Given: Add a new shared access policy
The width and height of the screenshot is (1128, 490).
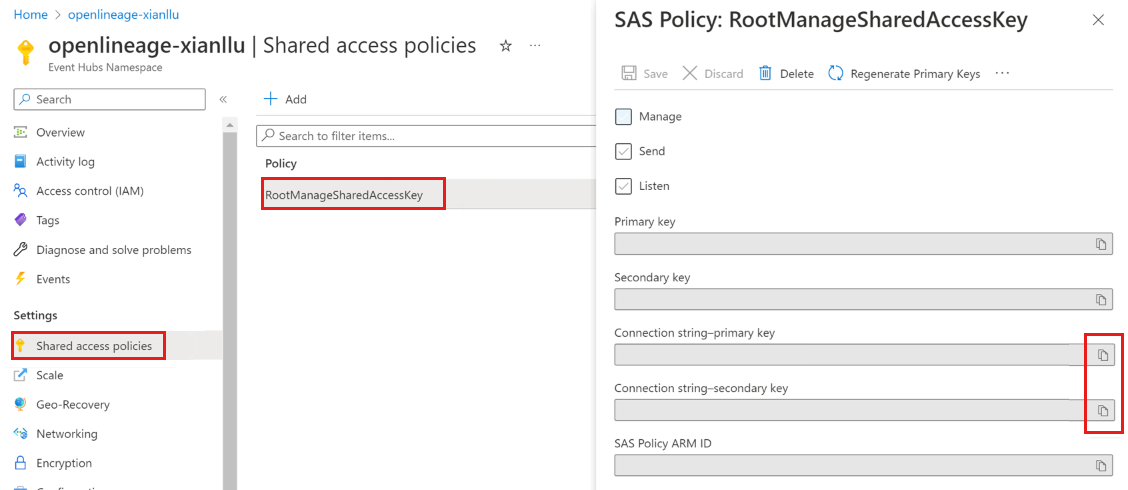Looking at the screenshot, I should coord(285,99).
